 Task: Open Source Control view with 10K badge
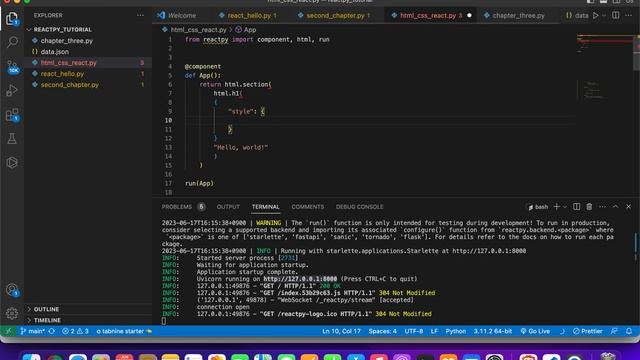coord(12,67)
